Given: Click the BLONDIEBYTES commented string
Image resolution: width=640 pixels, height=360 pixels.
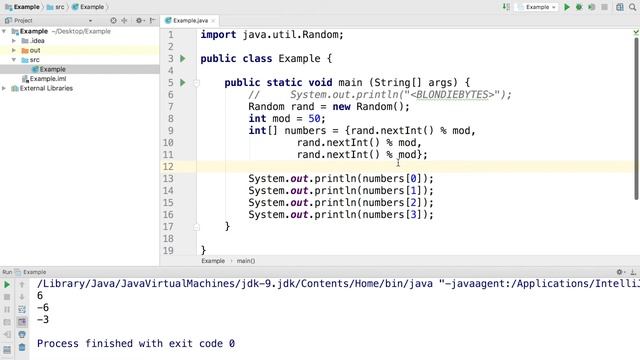Looking at the screenshot, I should coord(452,95).
